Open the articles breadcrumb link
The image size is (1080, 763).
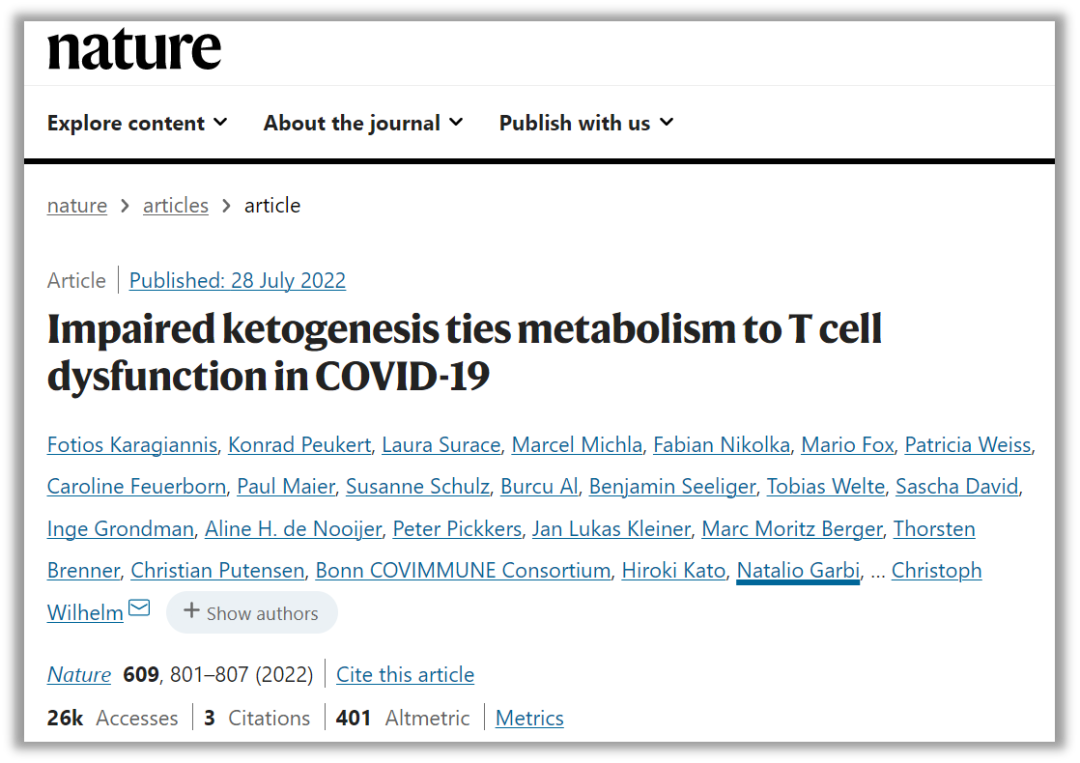tap(176, 205)
